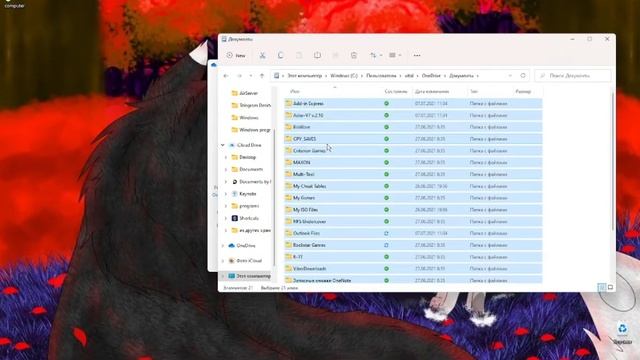The width and height of the screenshot is (640, 360).
Task: Click the OneDrive breadcrumb in address bar
Action: (x=431, y=76)
